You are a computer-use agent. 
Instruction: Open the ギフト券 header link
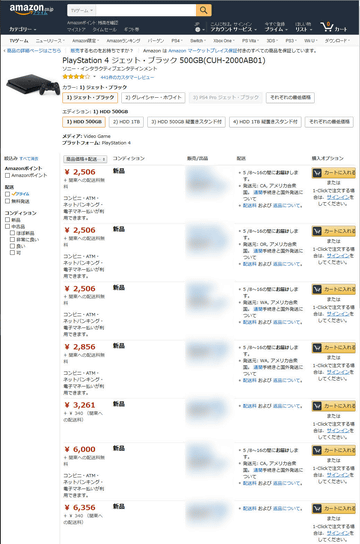131,29
